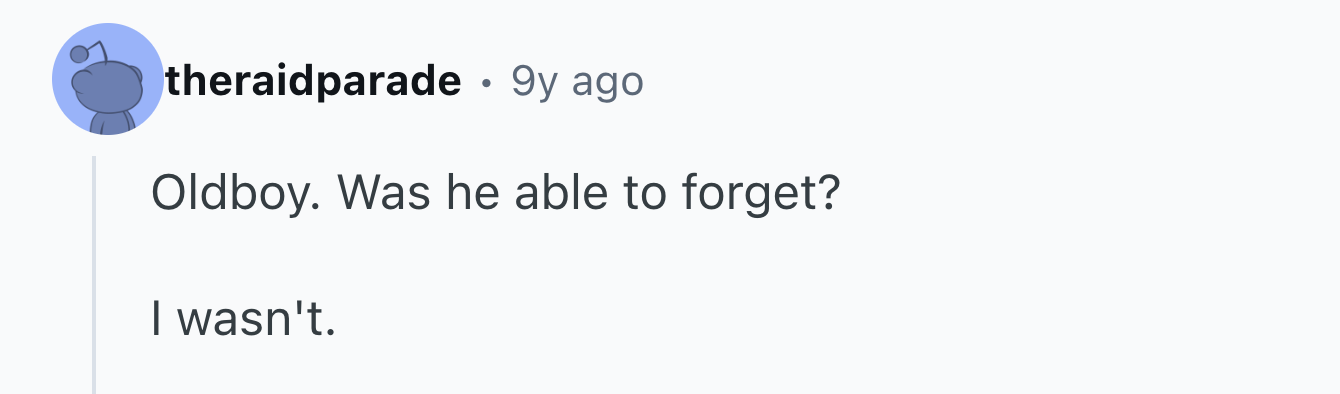Click the word 'forget?' in comment

click(x=760, y=193)
